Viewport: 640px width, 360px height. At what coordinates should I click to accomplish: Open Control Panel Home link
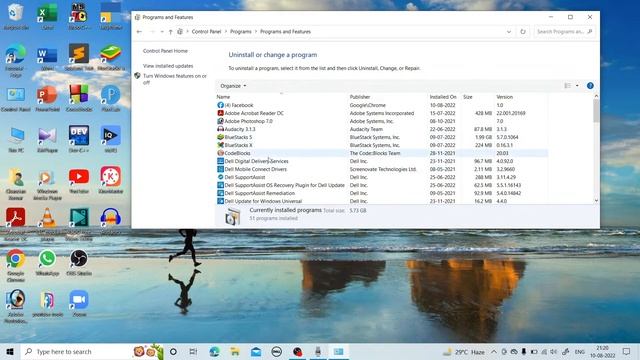[x=165, y=51]
